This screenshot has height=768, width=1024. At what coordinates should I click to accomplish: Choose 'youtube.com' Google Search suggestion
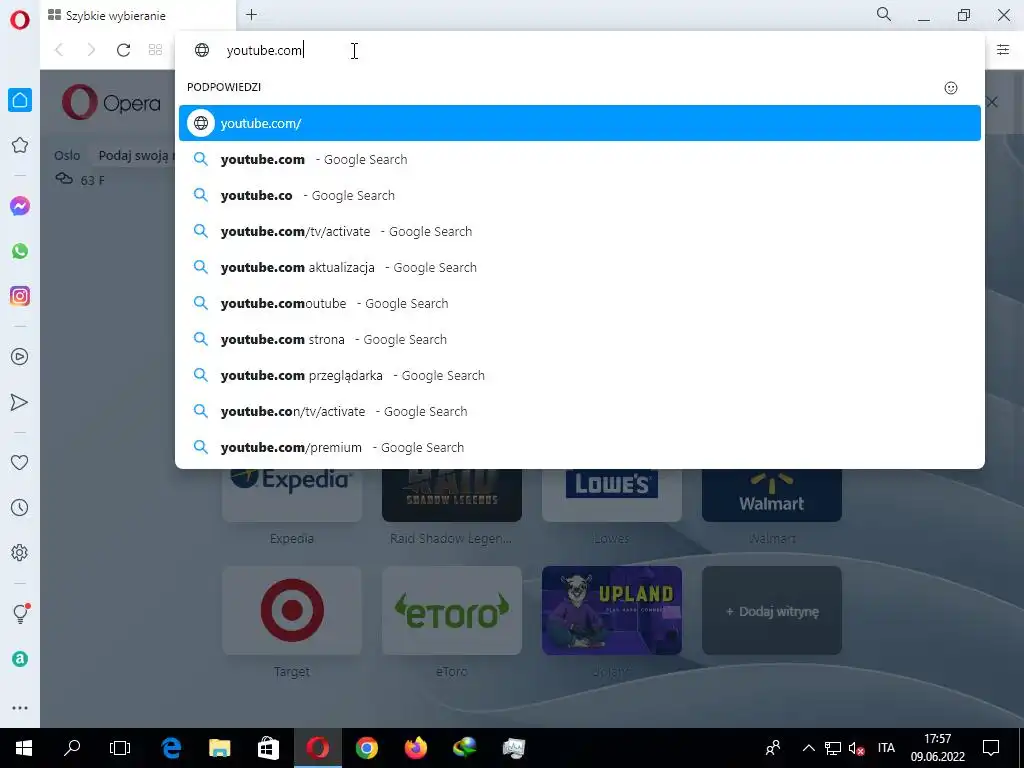pos(580,159)
